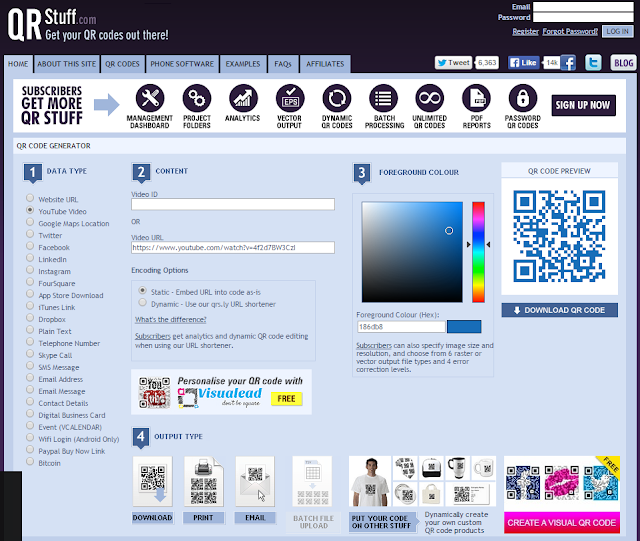This screenshot has width=640, height=541.
Task: Click the Visualead personalise QR banner
Action: 221,392
